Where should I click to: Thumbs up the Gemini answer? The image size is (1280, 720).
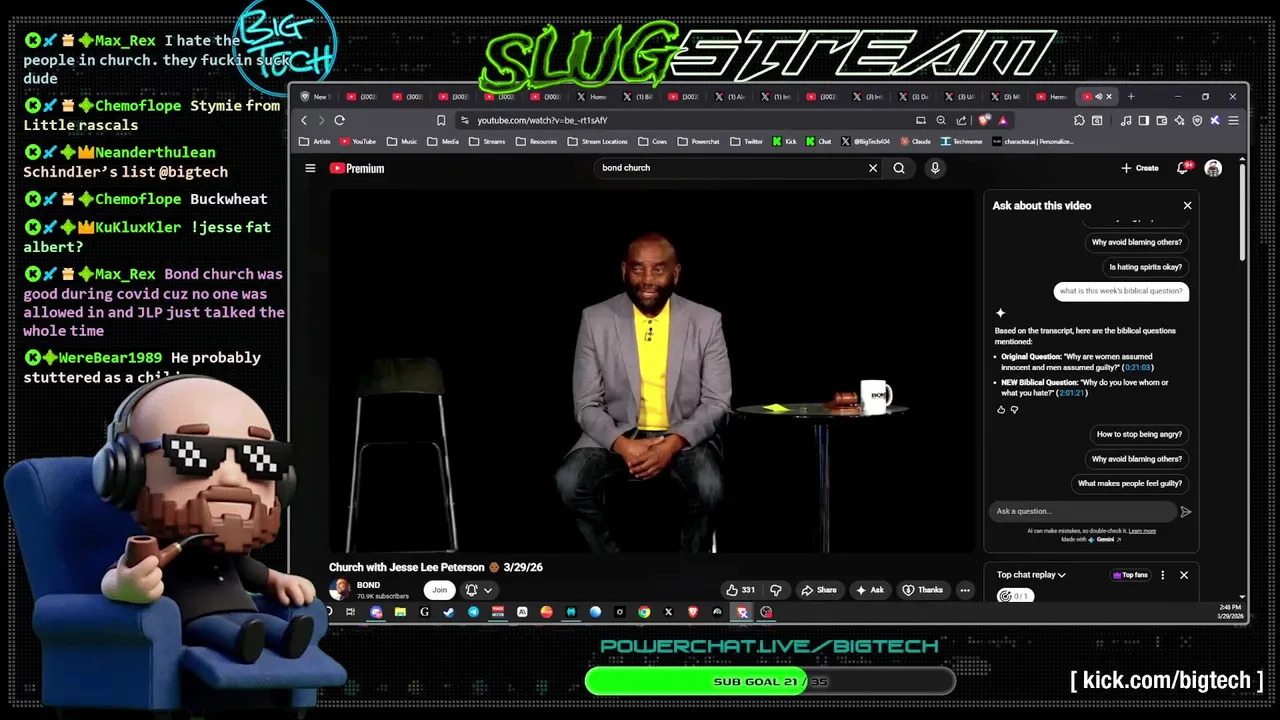pos(1001,410)
